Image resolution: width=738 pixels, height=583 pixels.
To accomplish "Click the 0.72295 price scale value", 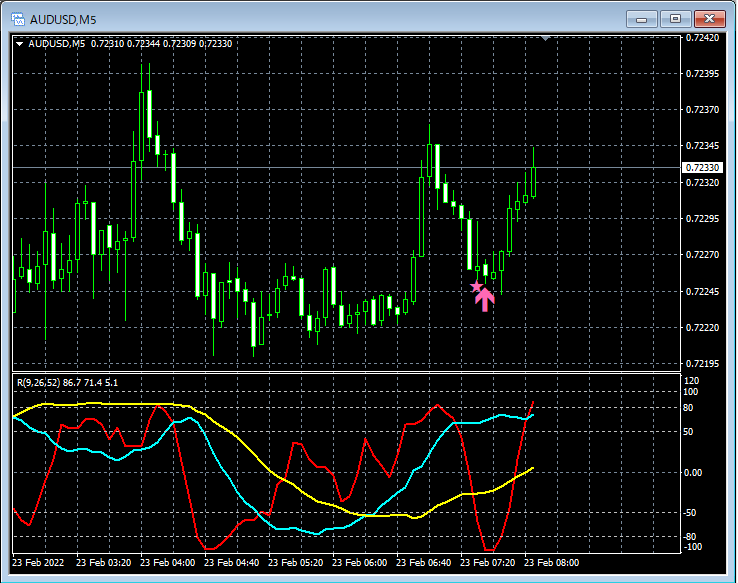I will point(702,219).
